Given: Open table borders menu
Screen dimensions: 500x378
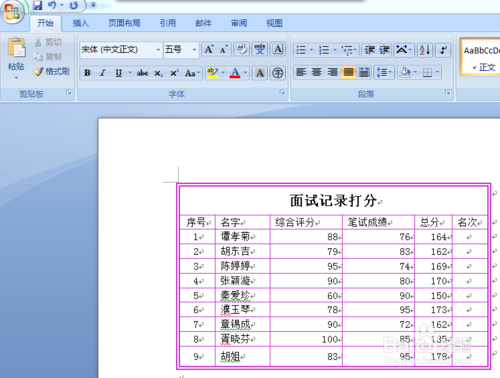Looking at the screenshot, I should (x=430, y=72).
